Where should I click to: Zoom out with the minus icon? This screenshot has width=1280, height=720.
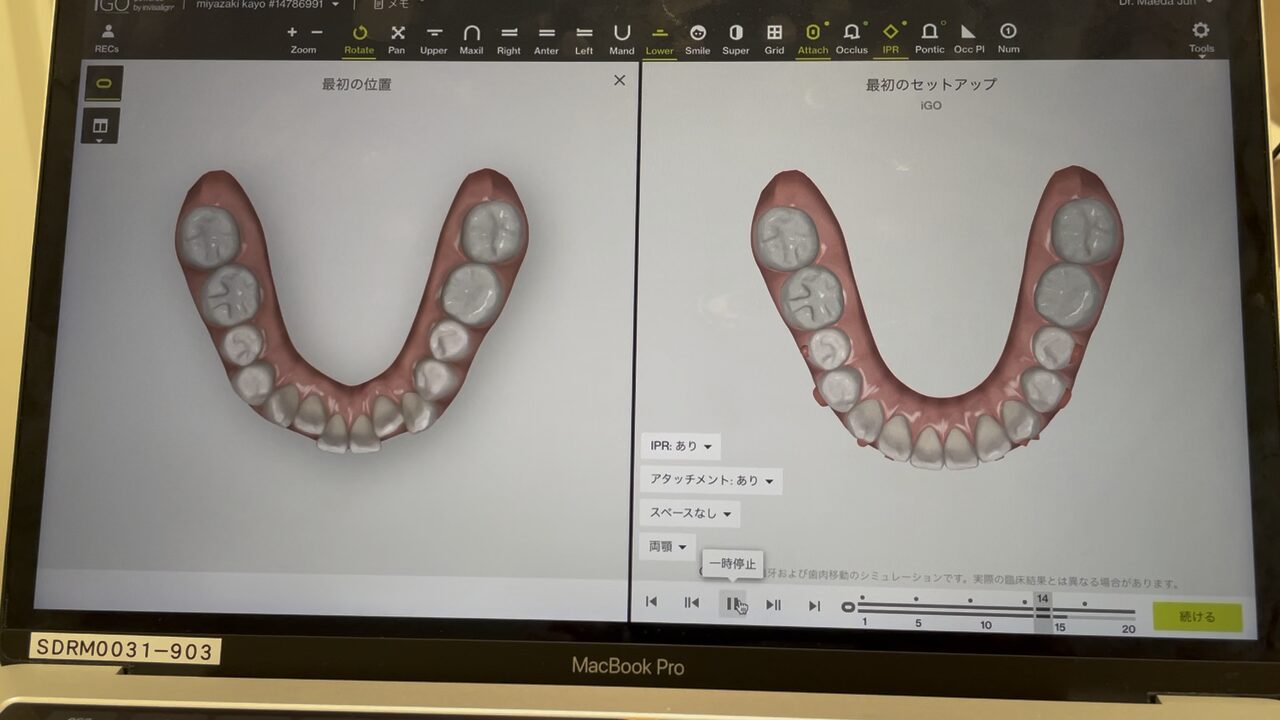point(316,33)
